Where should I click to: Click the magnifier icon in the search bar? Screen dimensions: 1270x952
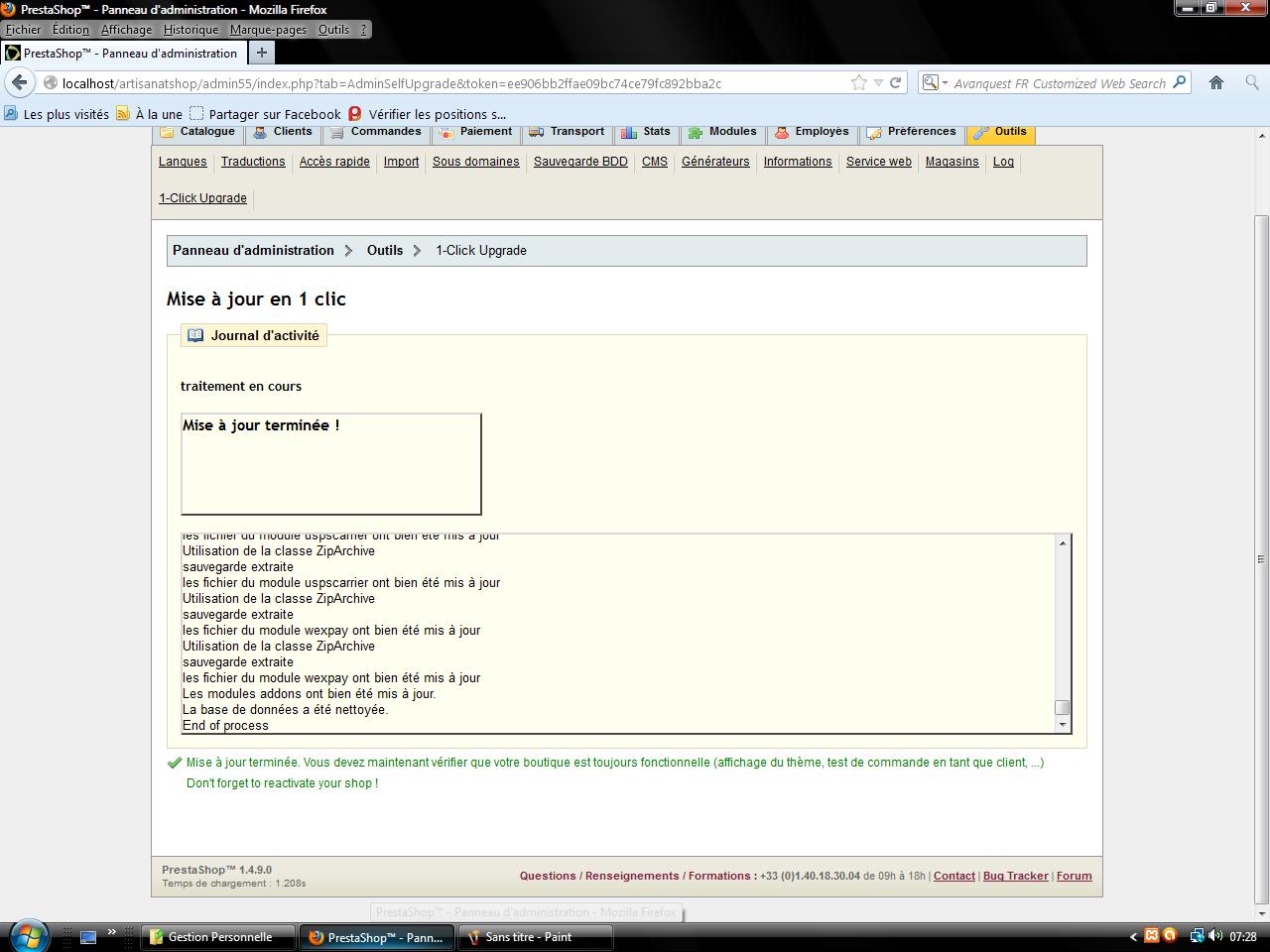coord(1180,83)
